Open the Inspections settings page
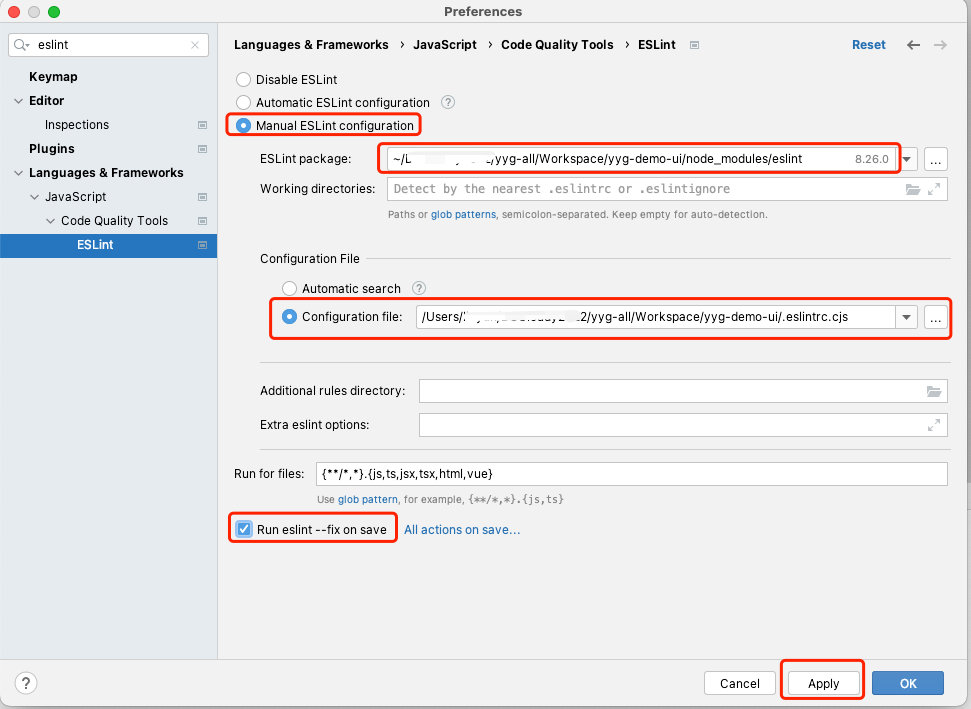The image size is (971, 709). (77, 125)
